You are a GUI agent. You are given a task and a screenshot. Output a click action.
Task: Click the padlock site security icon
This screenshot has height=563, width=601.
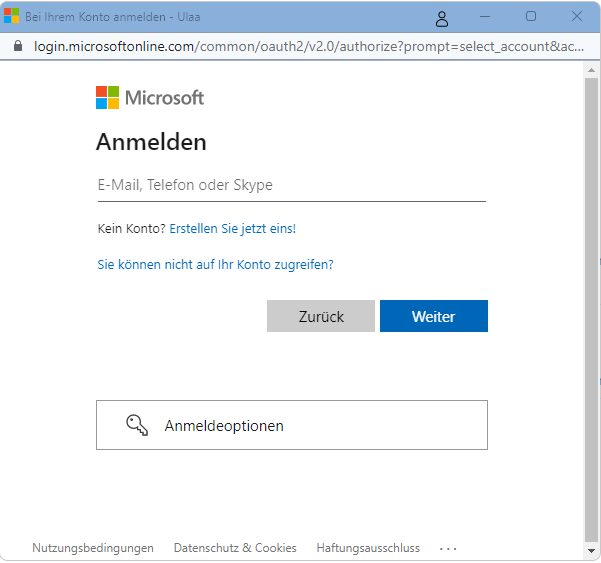coord(18,46)
